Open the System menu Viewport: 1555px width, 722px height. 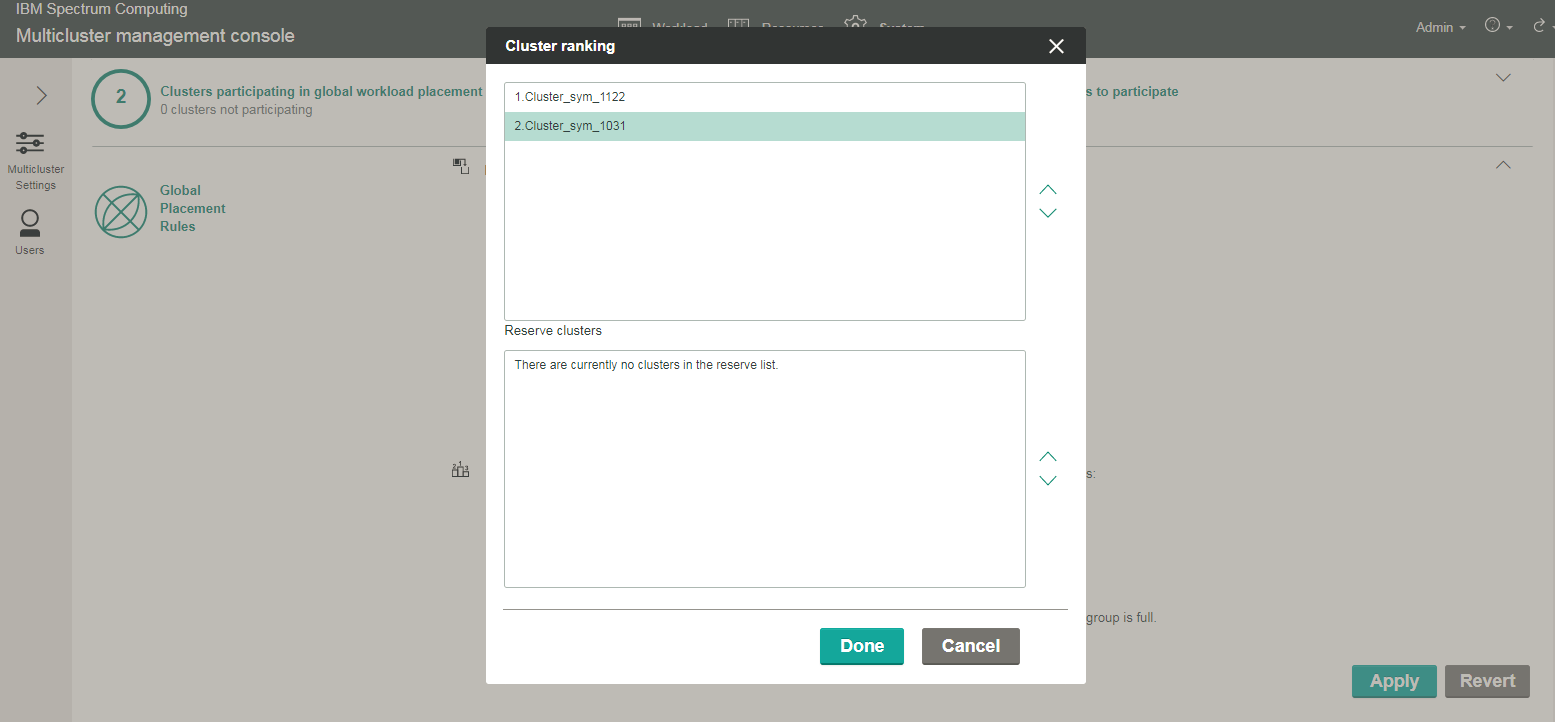tap(884, 27)
